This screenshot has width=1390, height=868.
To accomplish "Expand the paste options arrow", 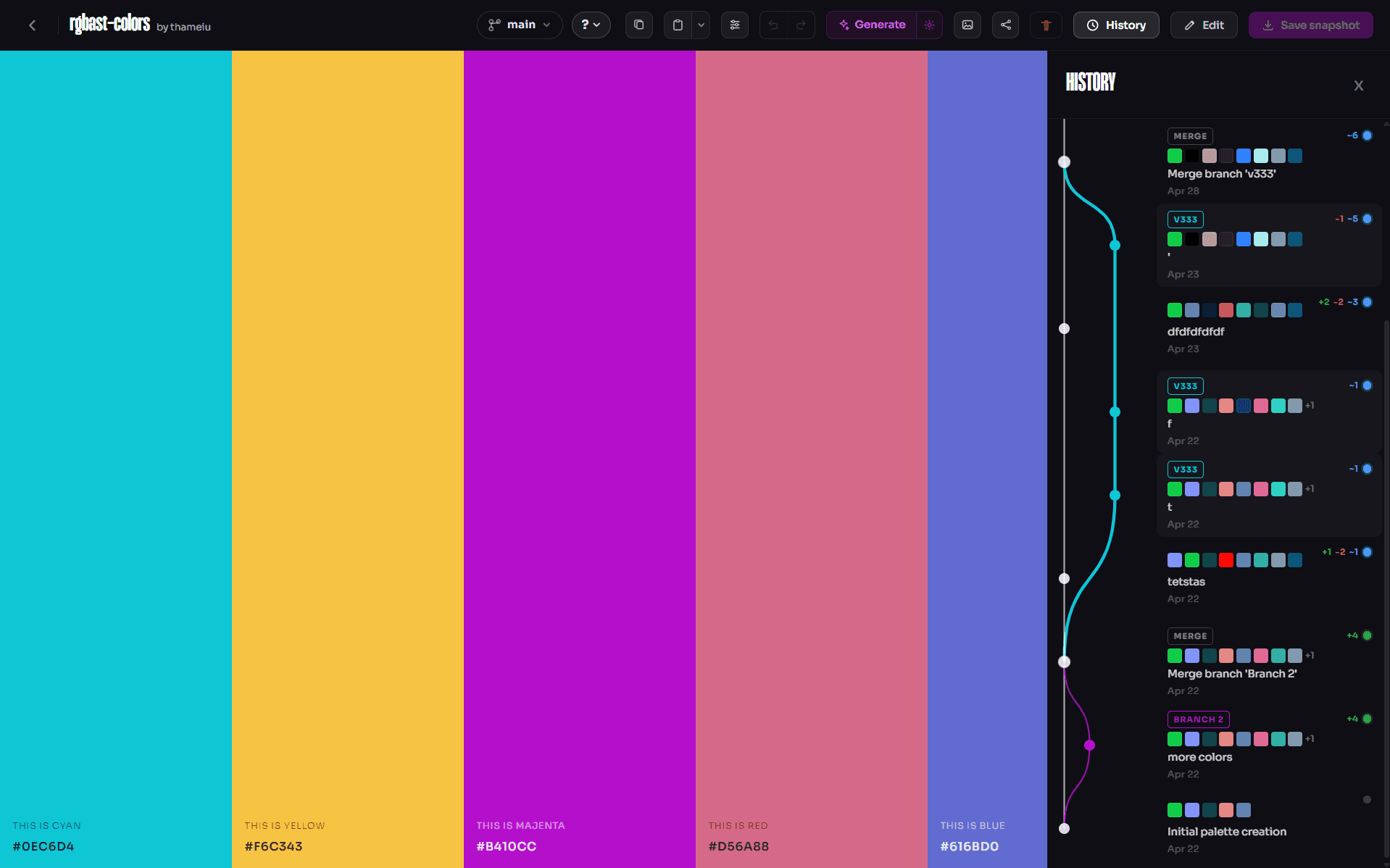I will [701, 25].
